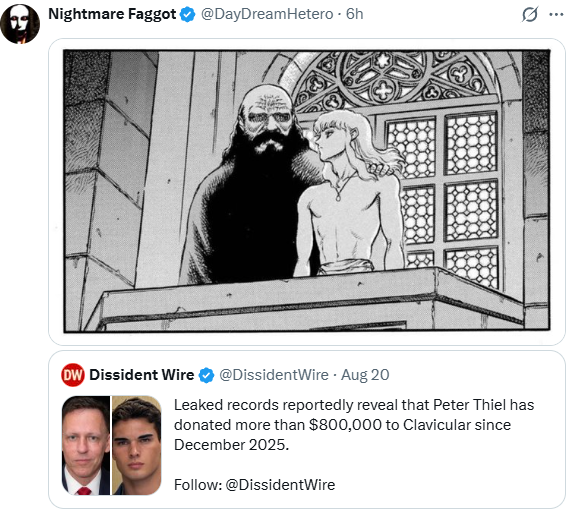Open the @DayDreamHetero handle link
576x521 pixels.
[267, 14]
